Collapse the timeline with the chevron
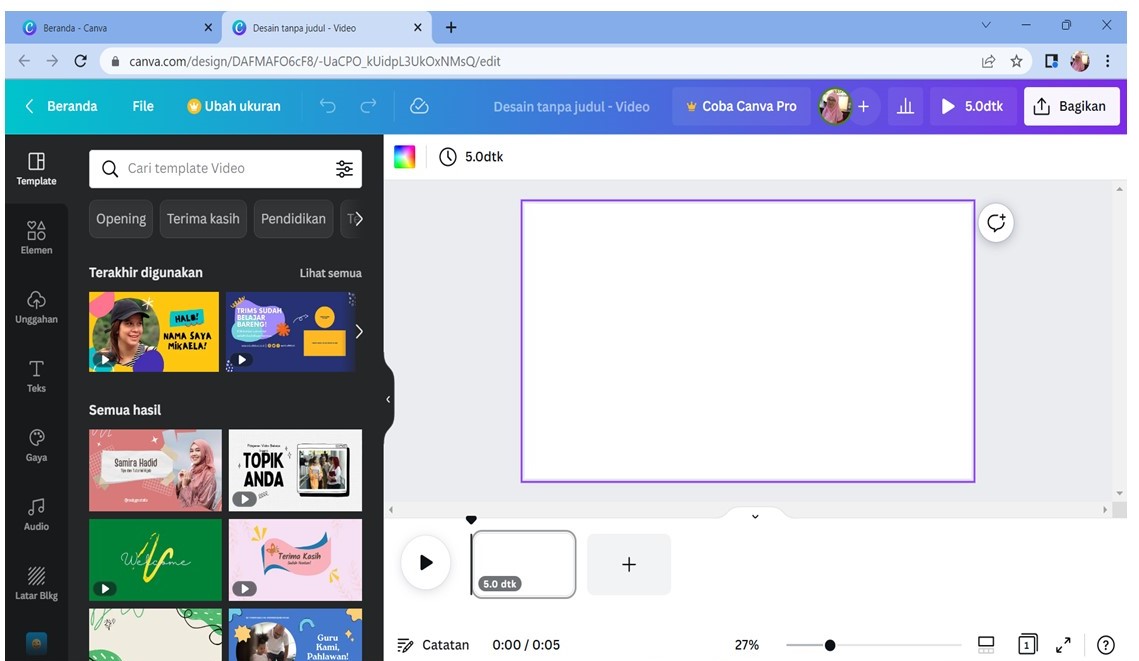The width and height of the screenshot is (1139, 661). (755, 516)
